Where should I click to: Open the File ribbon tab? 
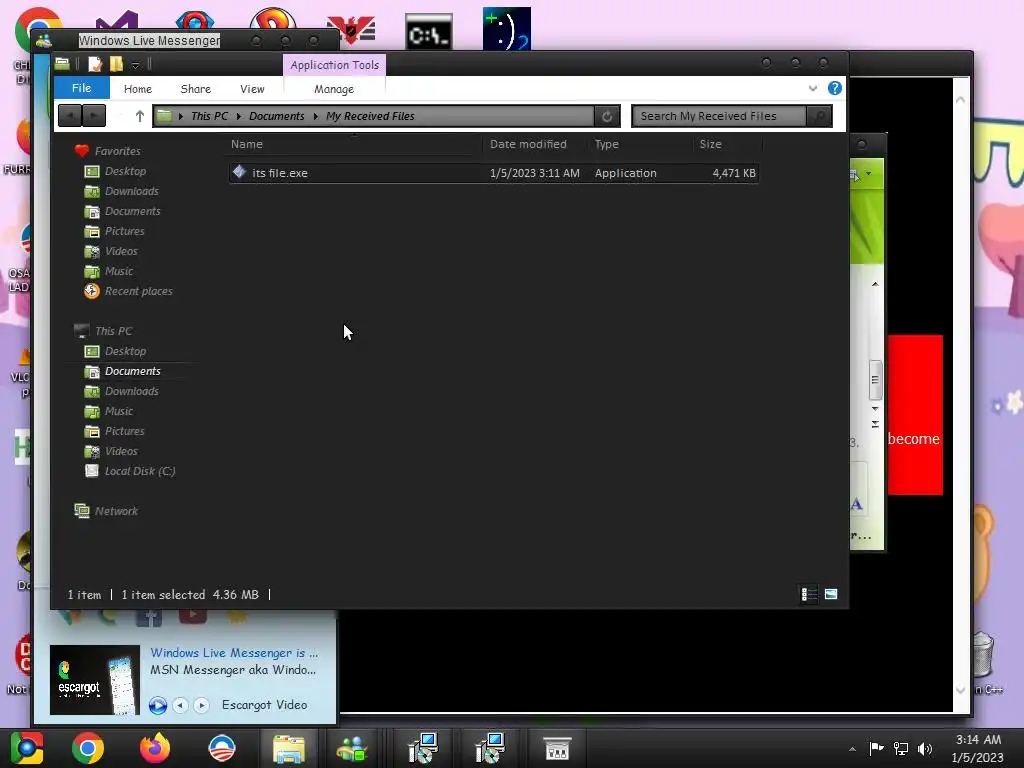pos(82,88)
